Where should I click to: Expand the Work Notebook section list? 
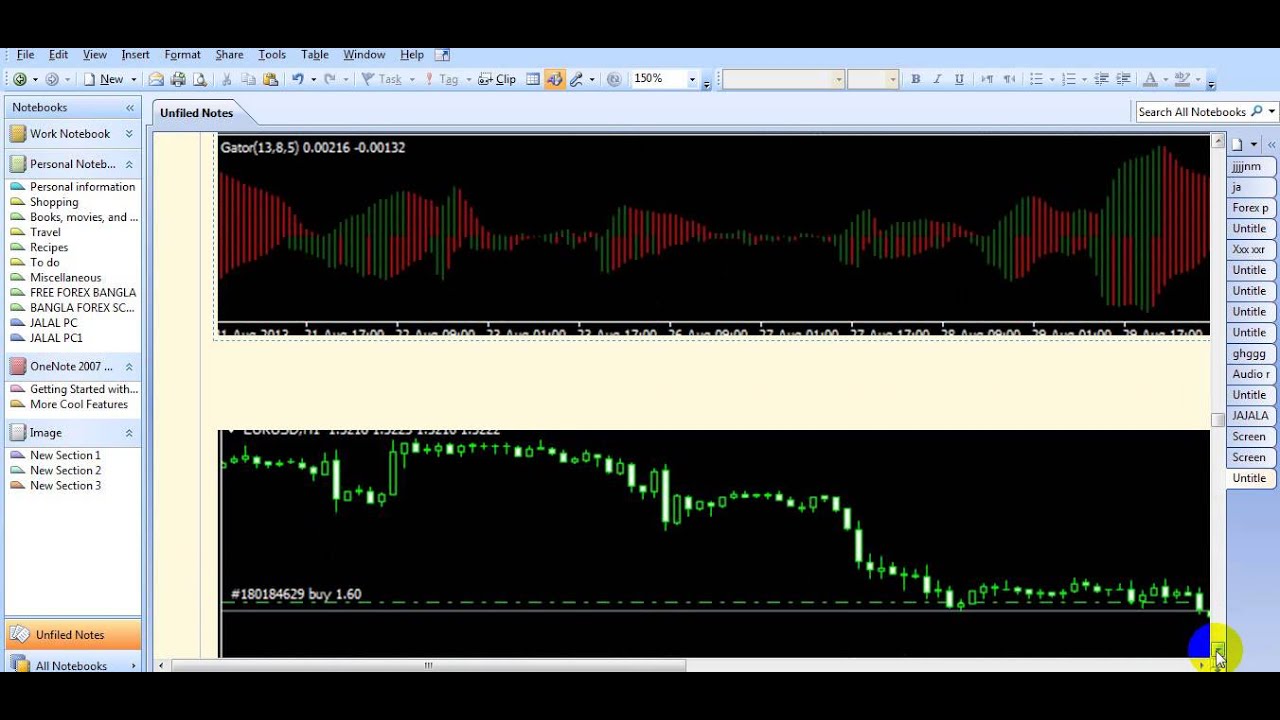pos(129,134)
